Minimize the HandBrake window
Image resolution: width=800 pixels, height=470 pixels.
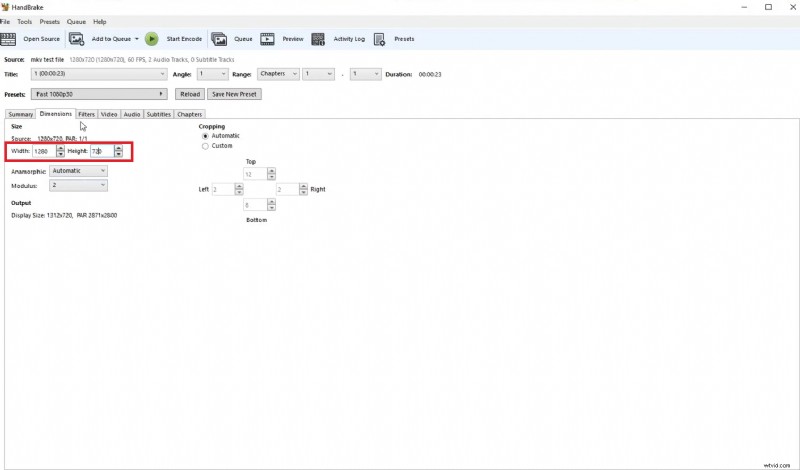tap(744, 7)
